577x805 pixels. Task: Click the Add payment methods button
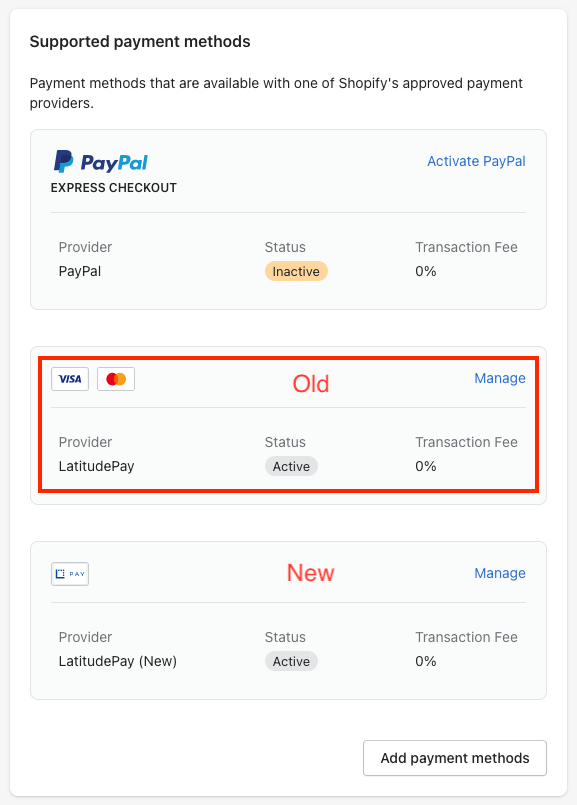(x=455, y=758)
